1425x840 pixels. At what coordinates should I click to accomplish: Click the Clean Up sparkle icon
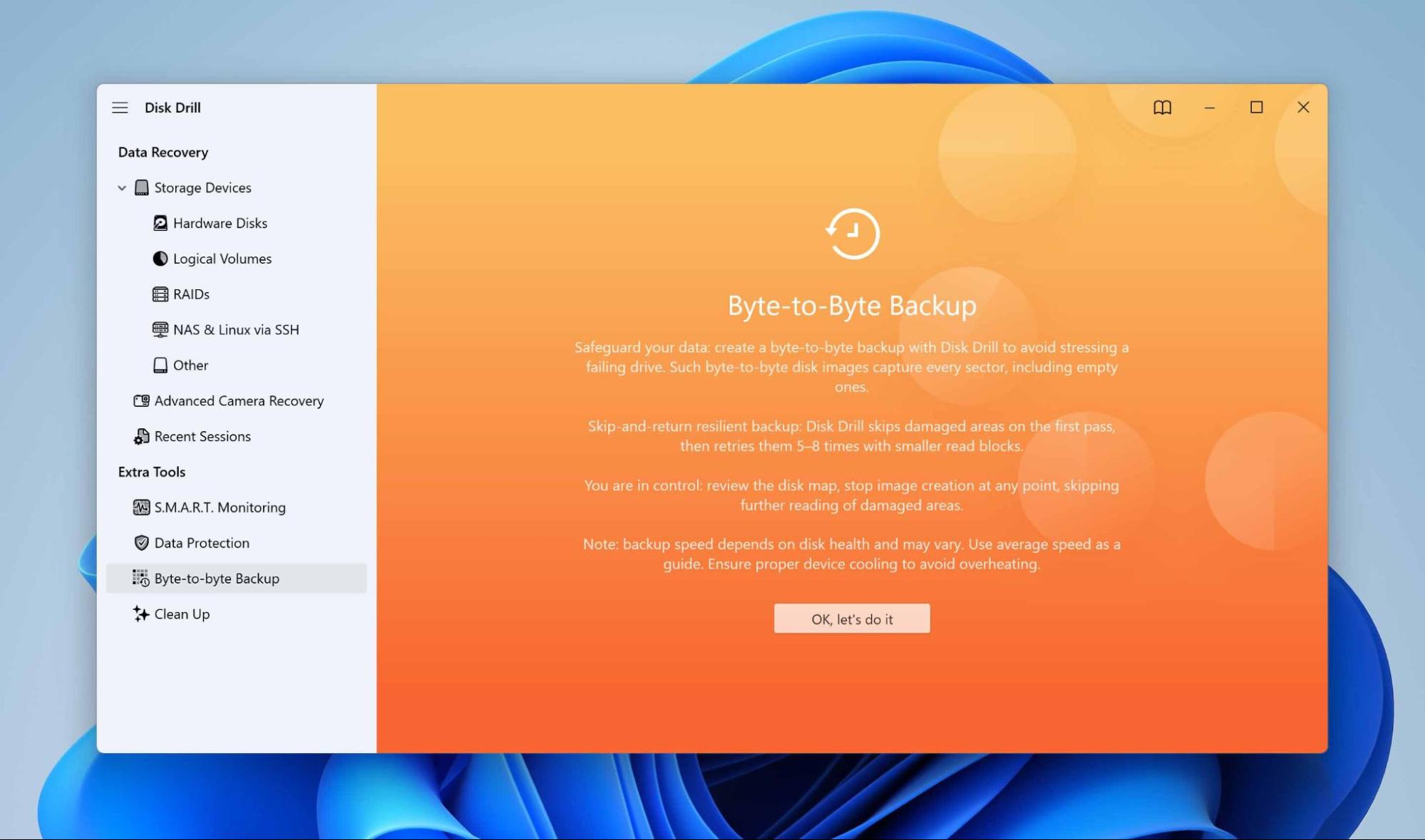click(x=140, y=613)
